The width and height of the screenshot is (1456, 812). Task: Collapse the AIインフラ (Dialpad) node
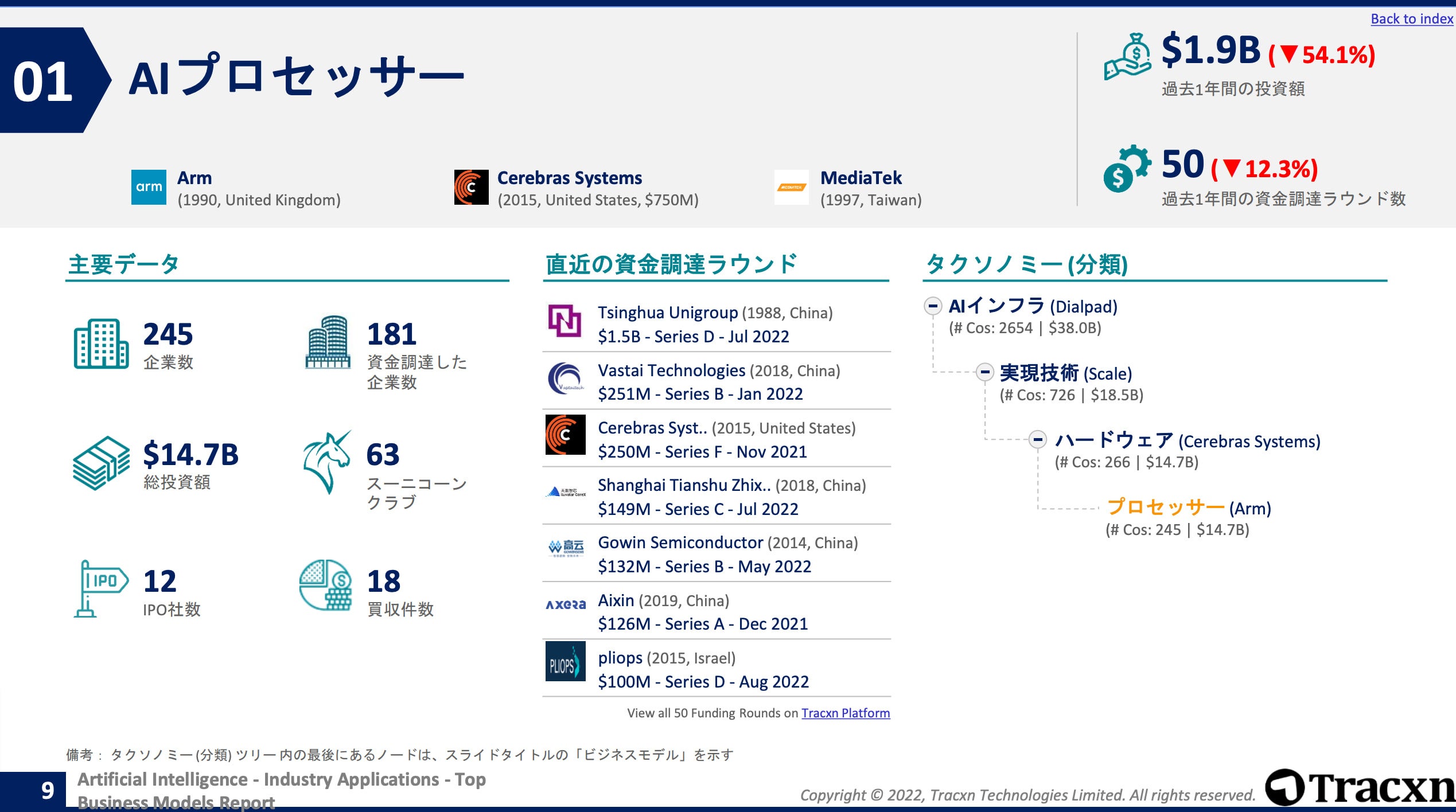(933, 306)
